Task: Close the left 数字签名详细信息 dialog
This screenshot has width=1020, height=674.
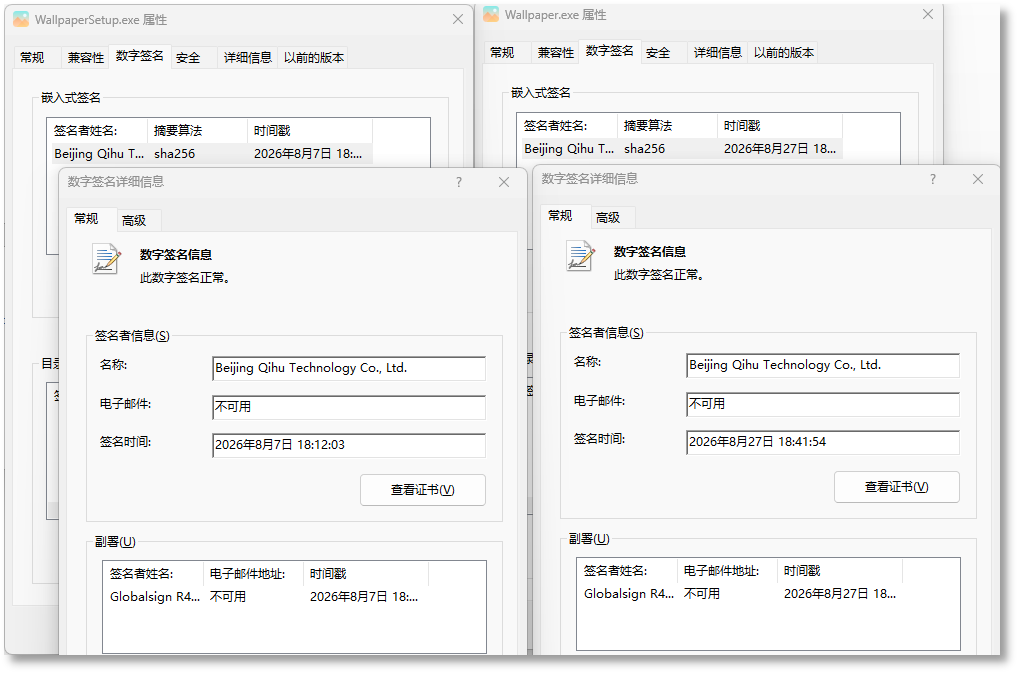Action: coord(503,182)
